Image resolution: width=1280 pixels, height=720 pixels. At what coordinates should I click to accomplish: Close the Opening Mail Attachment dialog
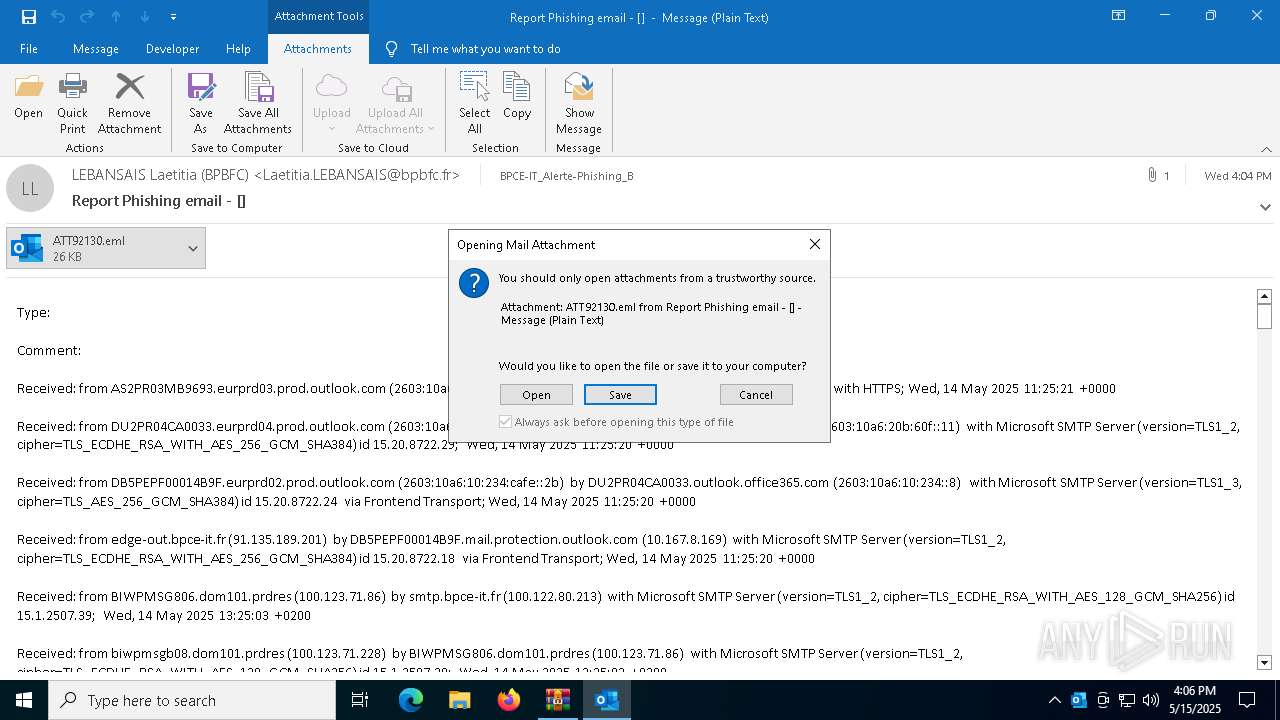coord(815,244)
